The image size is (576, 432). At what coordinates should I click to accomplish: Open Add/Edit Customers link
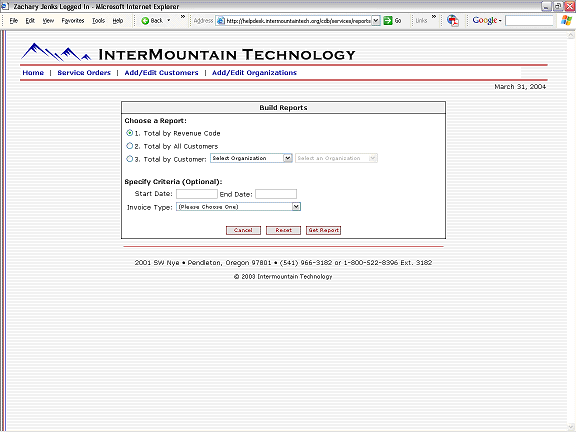[161, 73]
